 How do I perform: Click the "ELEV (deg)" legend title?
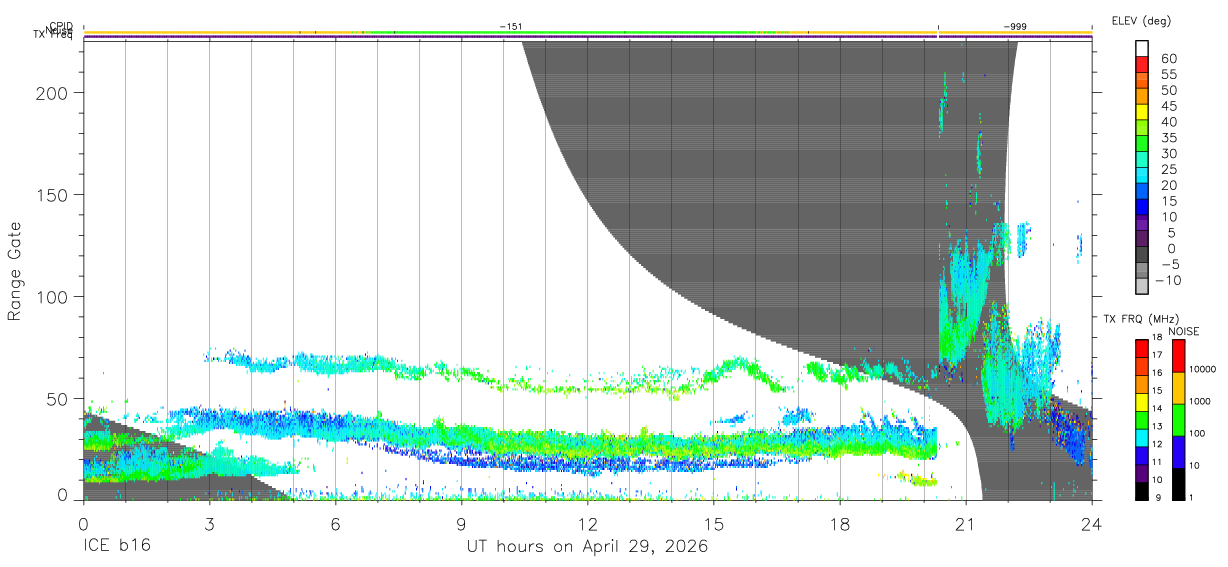[1141, 21]
